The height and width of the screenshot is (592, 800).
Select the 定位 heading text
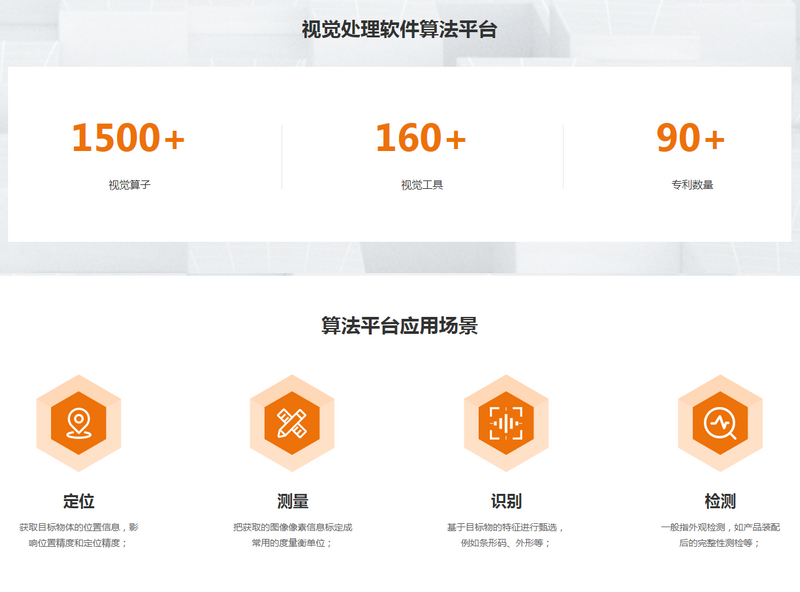[79, 501]
